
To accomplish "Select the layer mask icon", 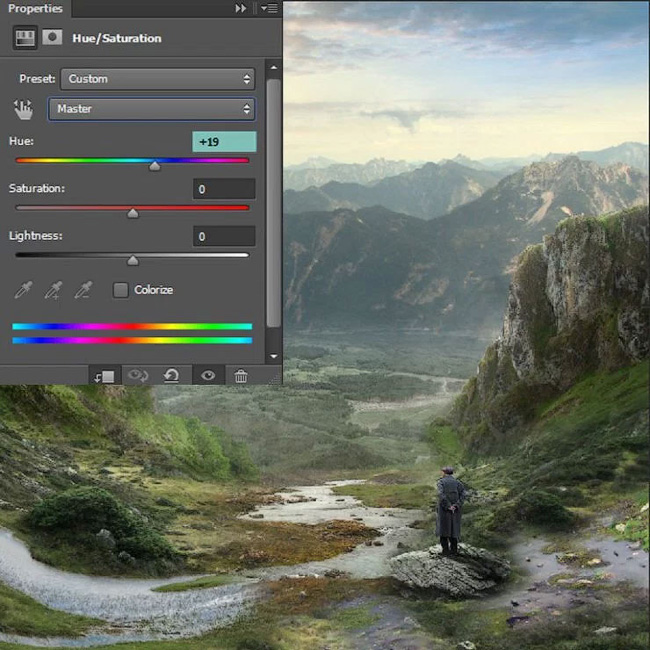I will pyautogui.click(x=51, y=38).
